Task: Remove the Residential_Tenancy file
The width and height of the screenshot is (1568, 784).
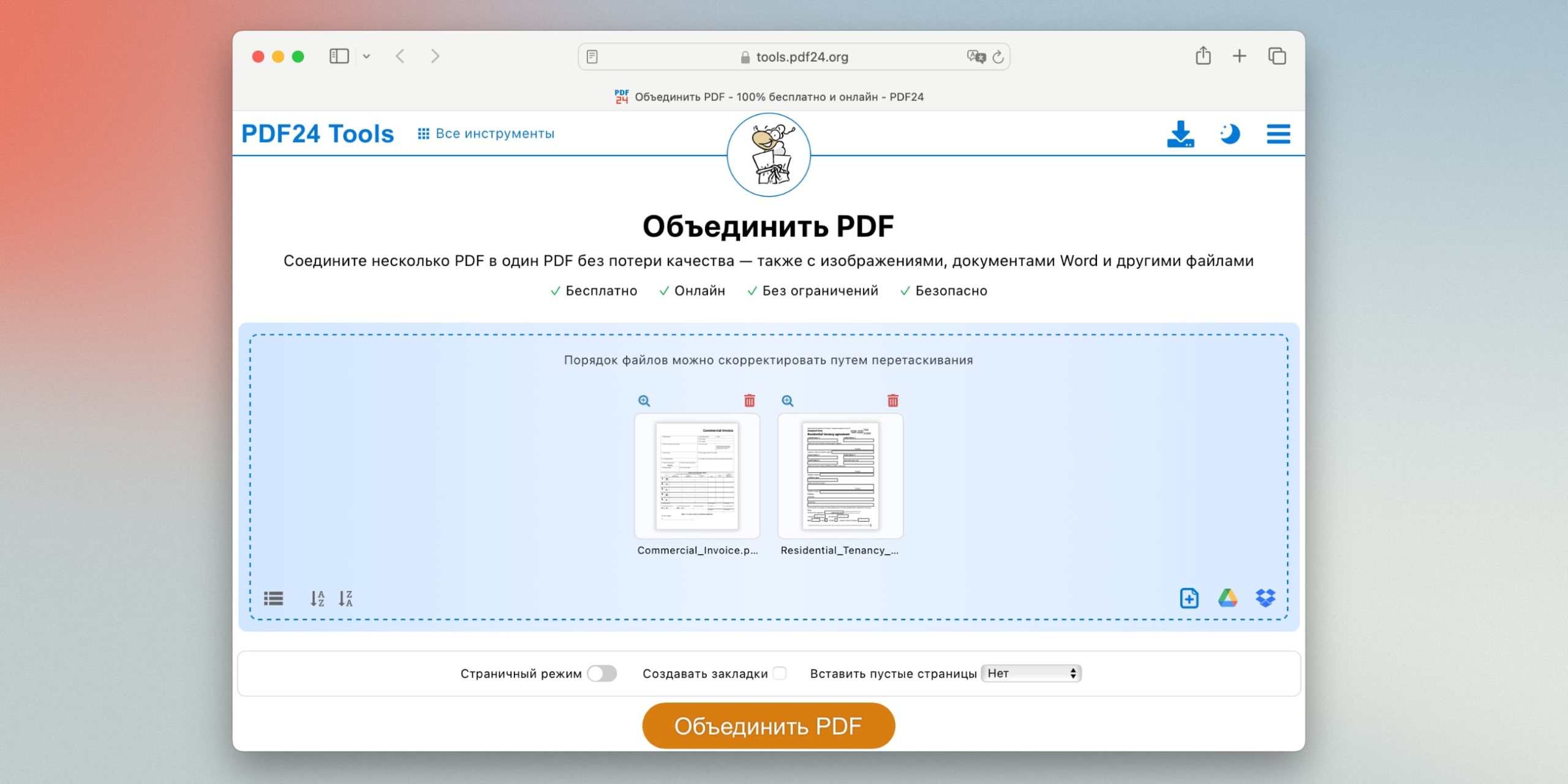Action: pyautogui.click(x=892, y=401)
